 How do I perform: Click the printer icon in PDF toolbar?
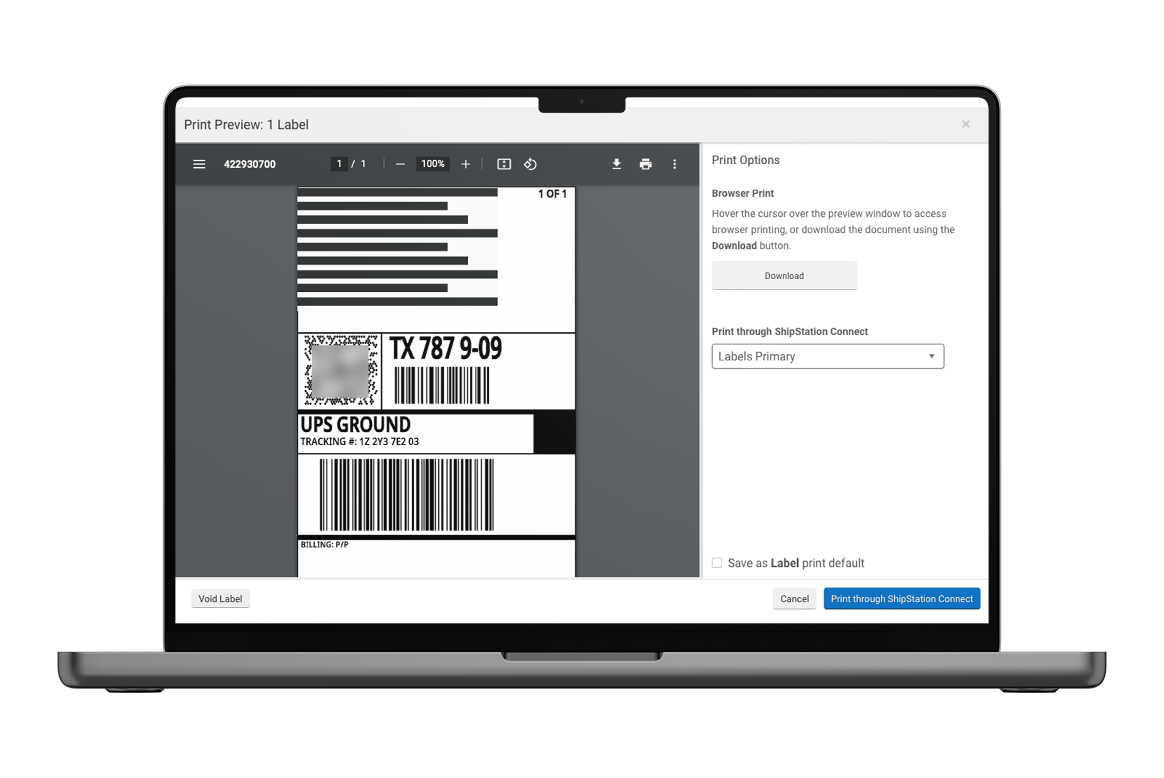tap(646, 164)
